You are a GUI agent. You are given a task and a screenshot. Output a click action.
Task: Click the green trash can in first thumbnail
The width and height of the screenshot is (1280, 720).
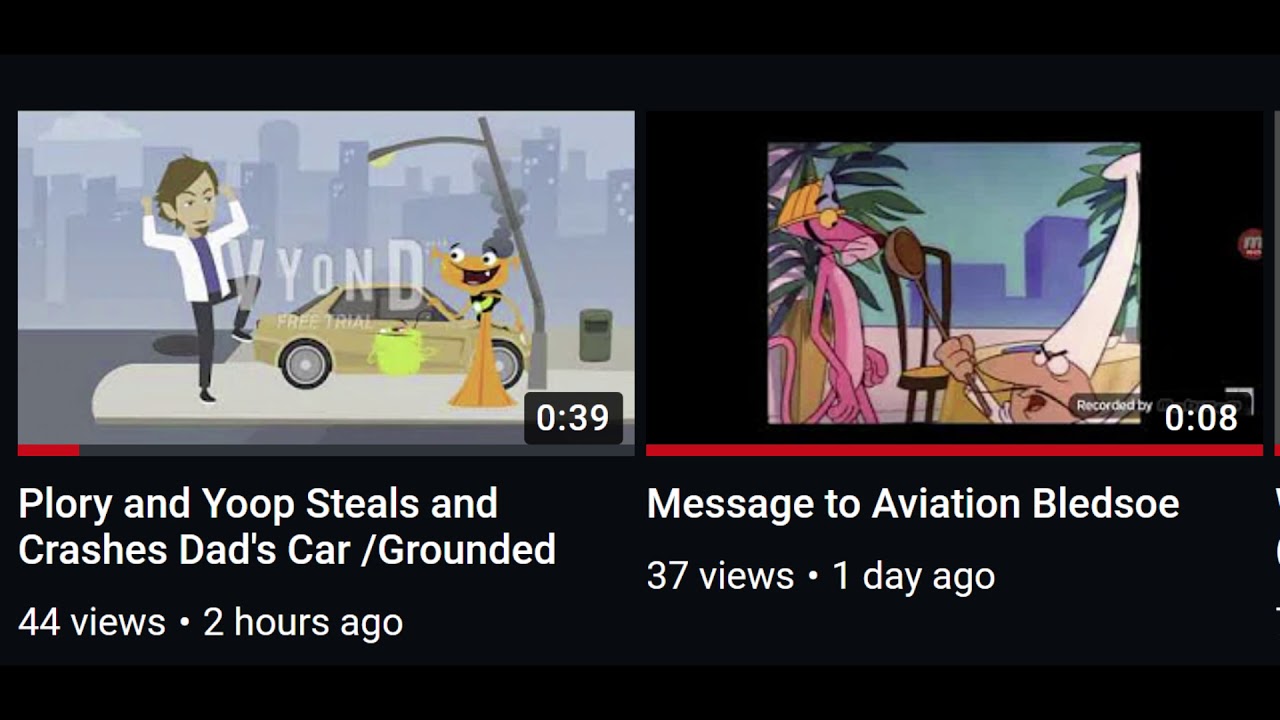click(595, 335)
